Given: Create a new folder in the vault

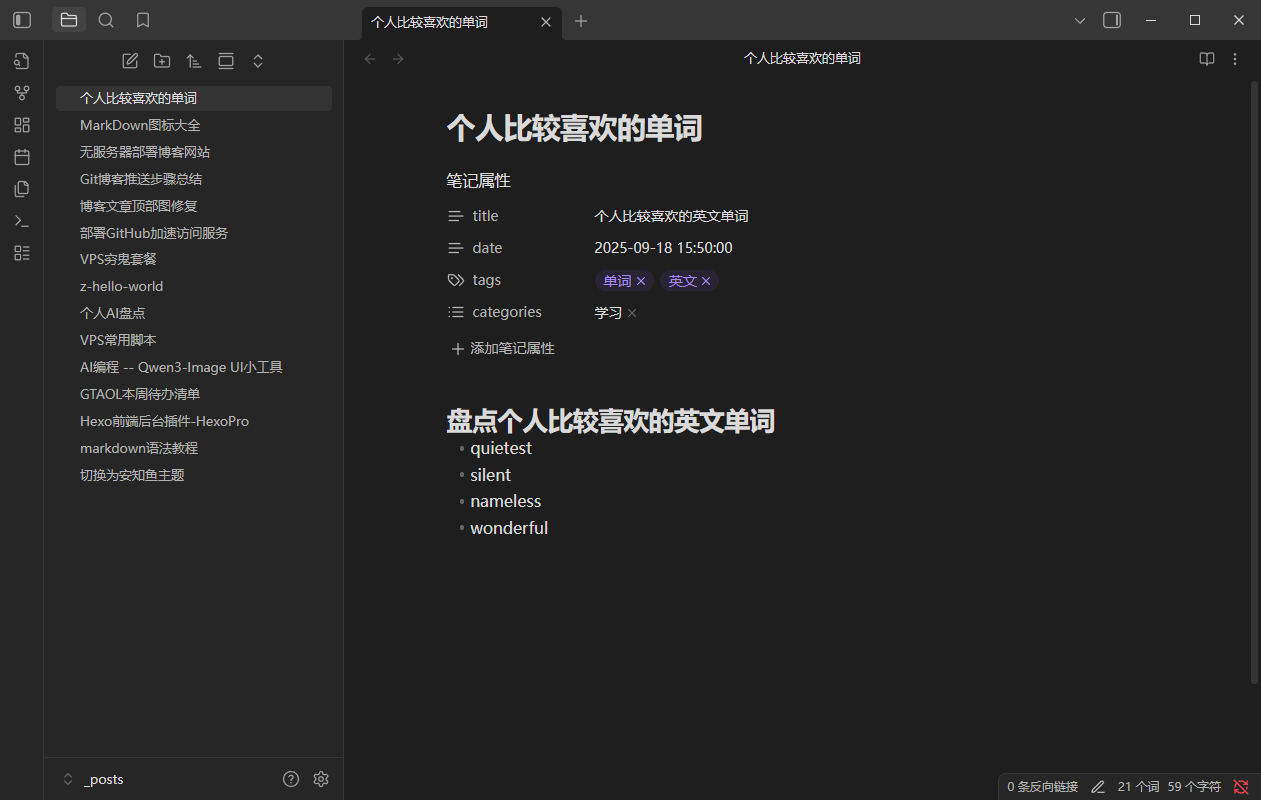Looking at the screenshot, I should [161, 60].
